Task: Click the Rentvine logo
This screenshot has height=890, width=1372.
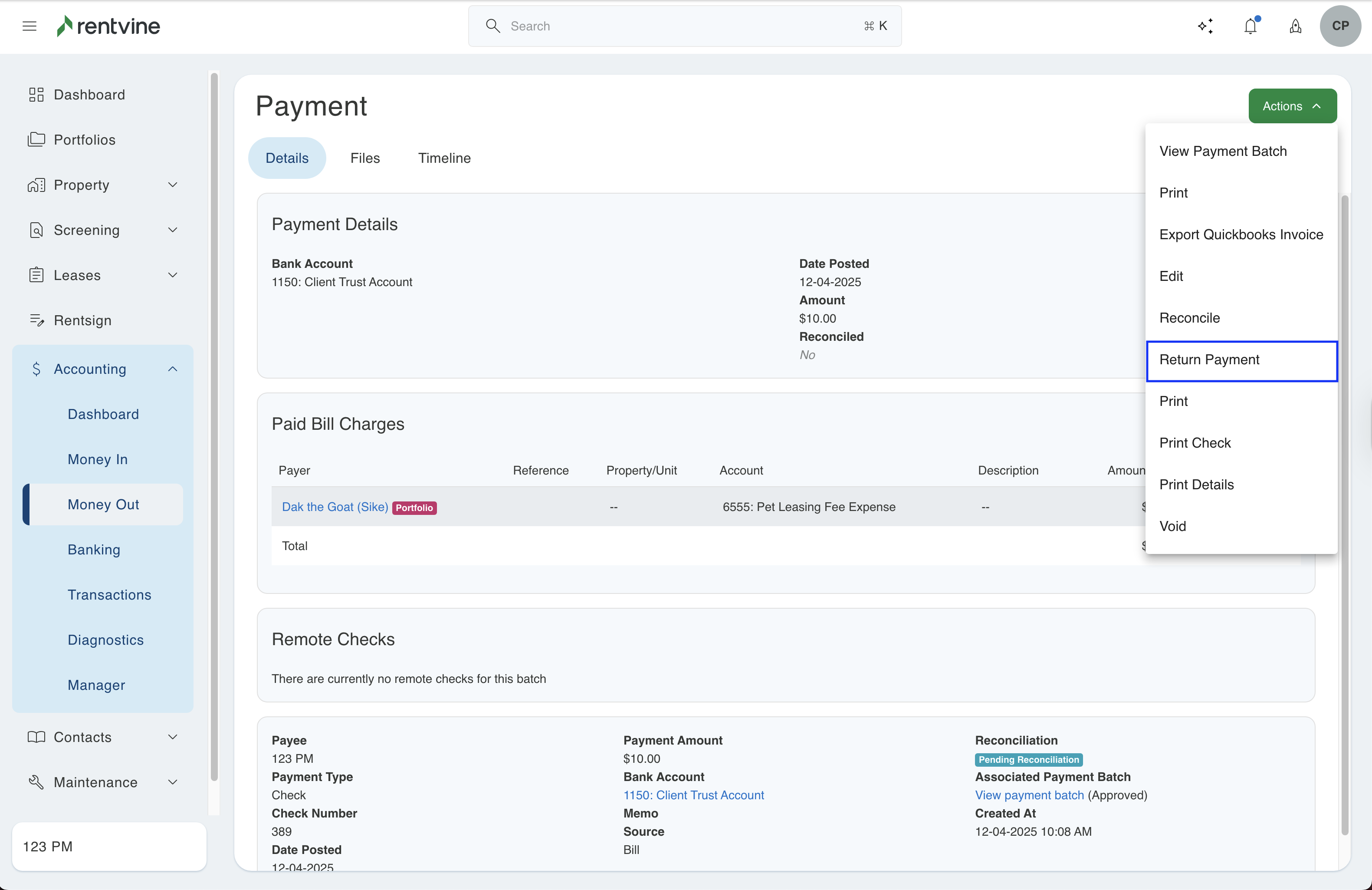Action: click(108, 26)
